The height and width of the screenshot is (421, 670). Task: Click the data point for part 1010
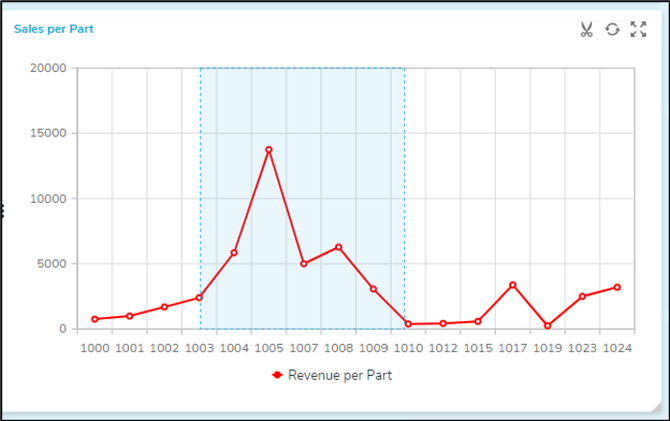[x=408, y=324]
